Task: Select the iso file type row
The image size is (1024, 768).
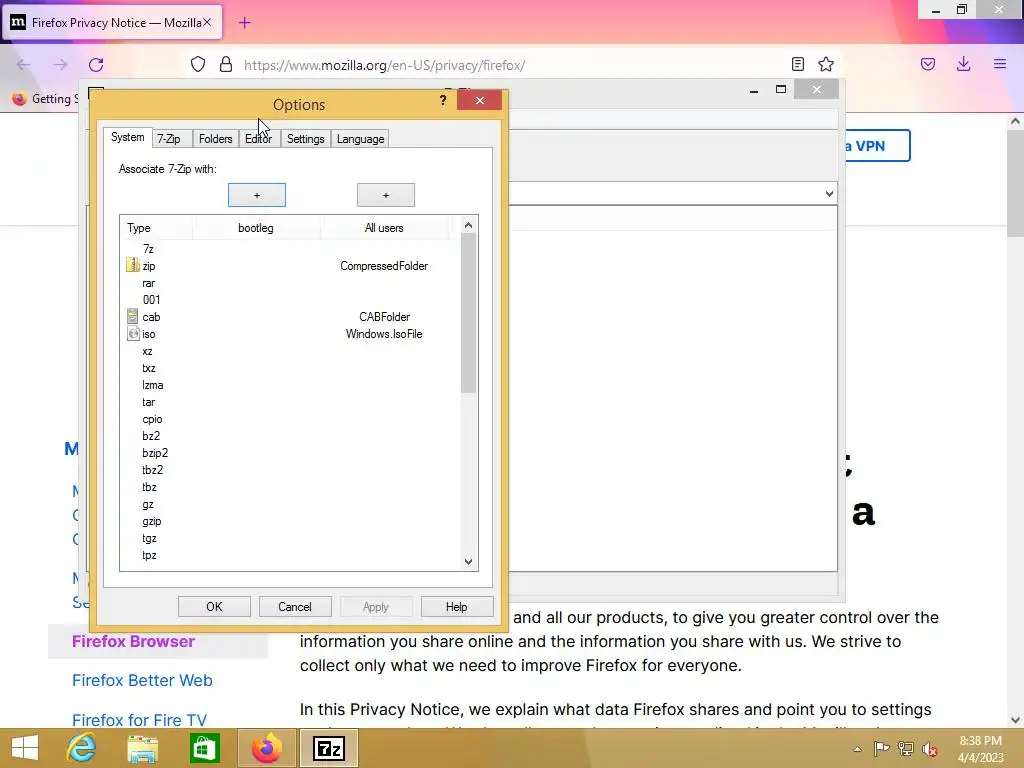Action: click(291, 334)
